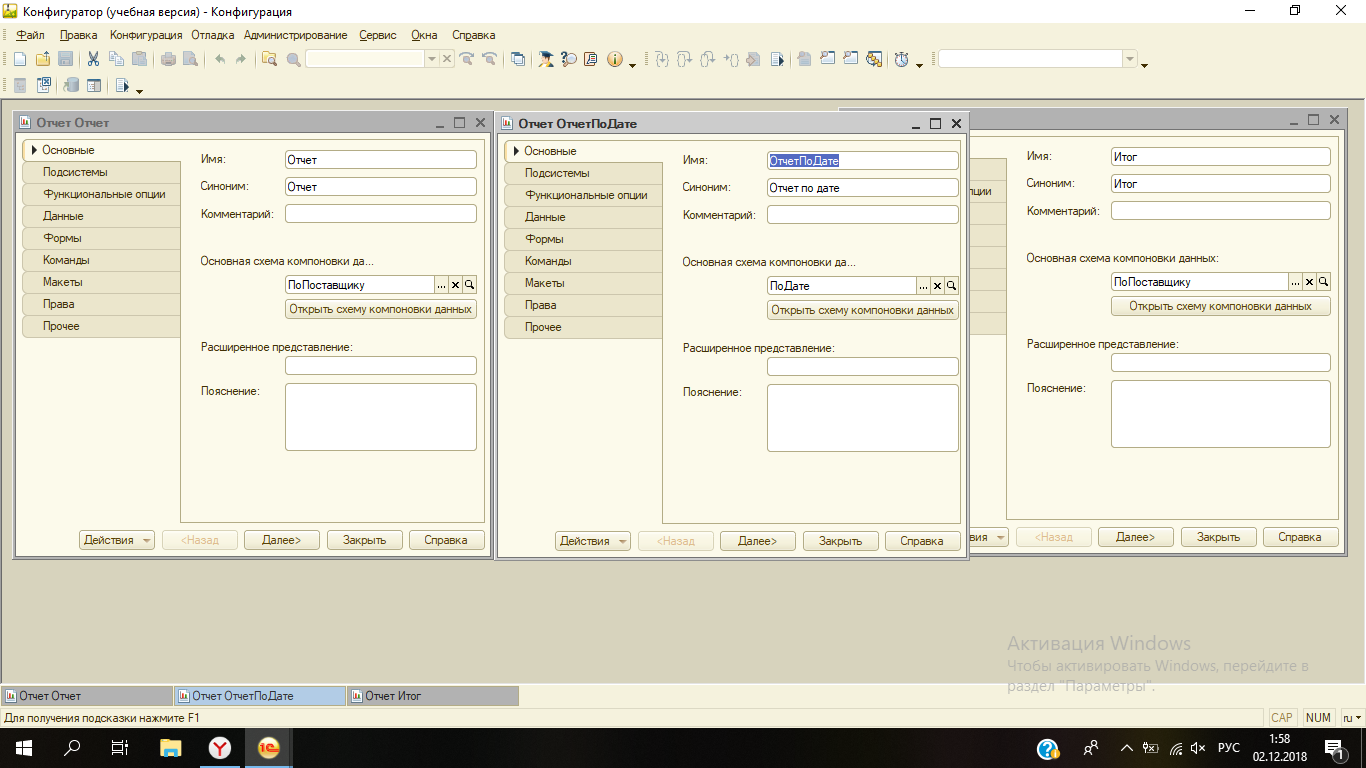Open the Конфигурация menu
Screen dimensions: 1366x768
[x=145, y=35]
